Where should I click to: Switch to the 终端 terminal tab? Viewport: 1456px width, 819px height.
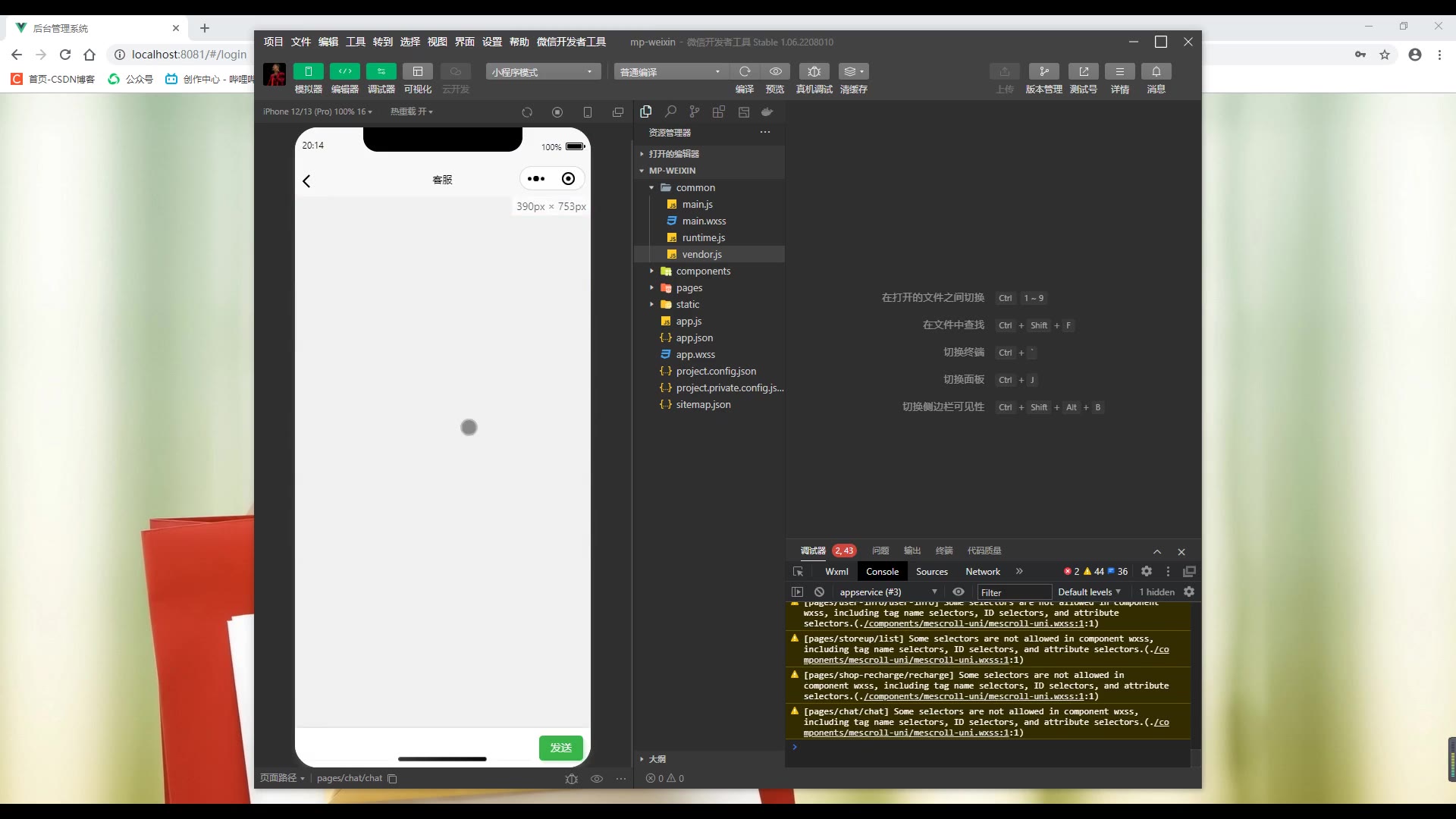tap(944, 551)
